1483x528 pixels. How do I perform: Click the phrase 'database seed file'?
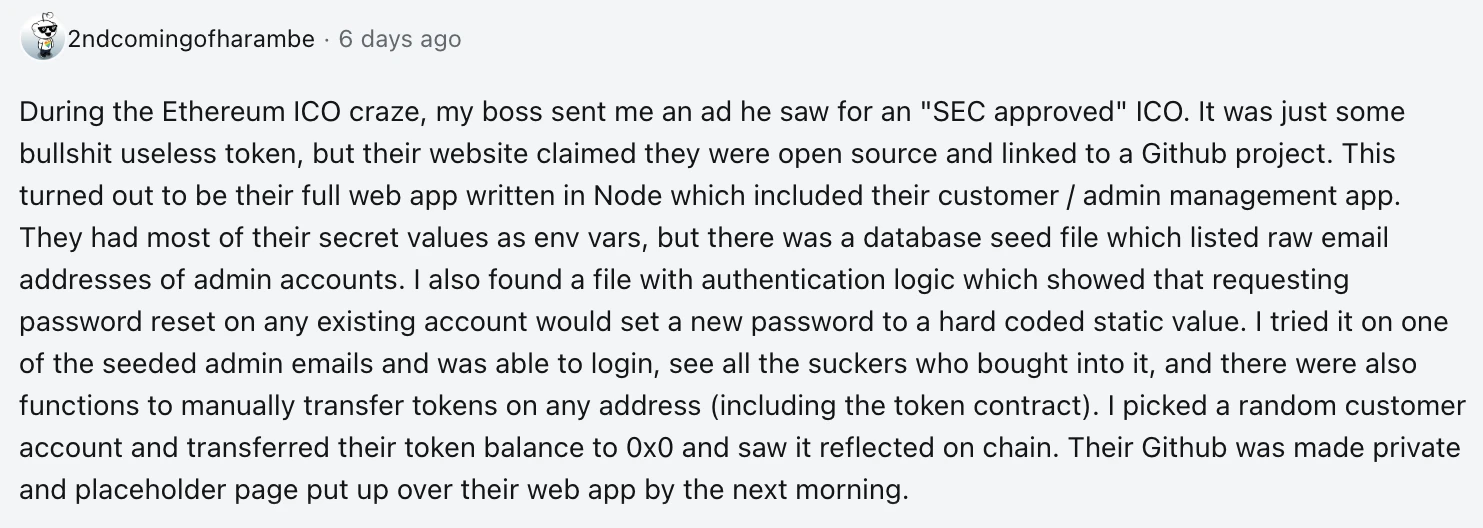point(874,241)
